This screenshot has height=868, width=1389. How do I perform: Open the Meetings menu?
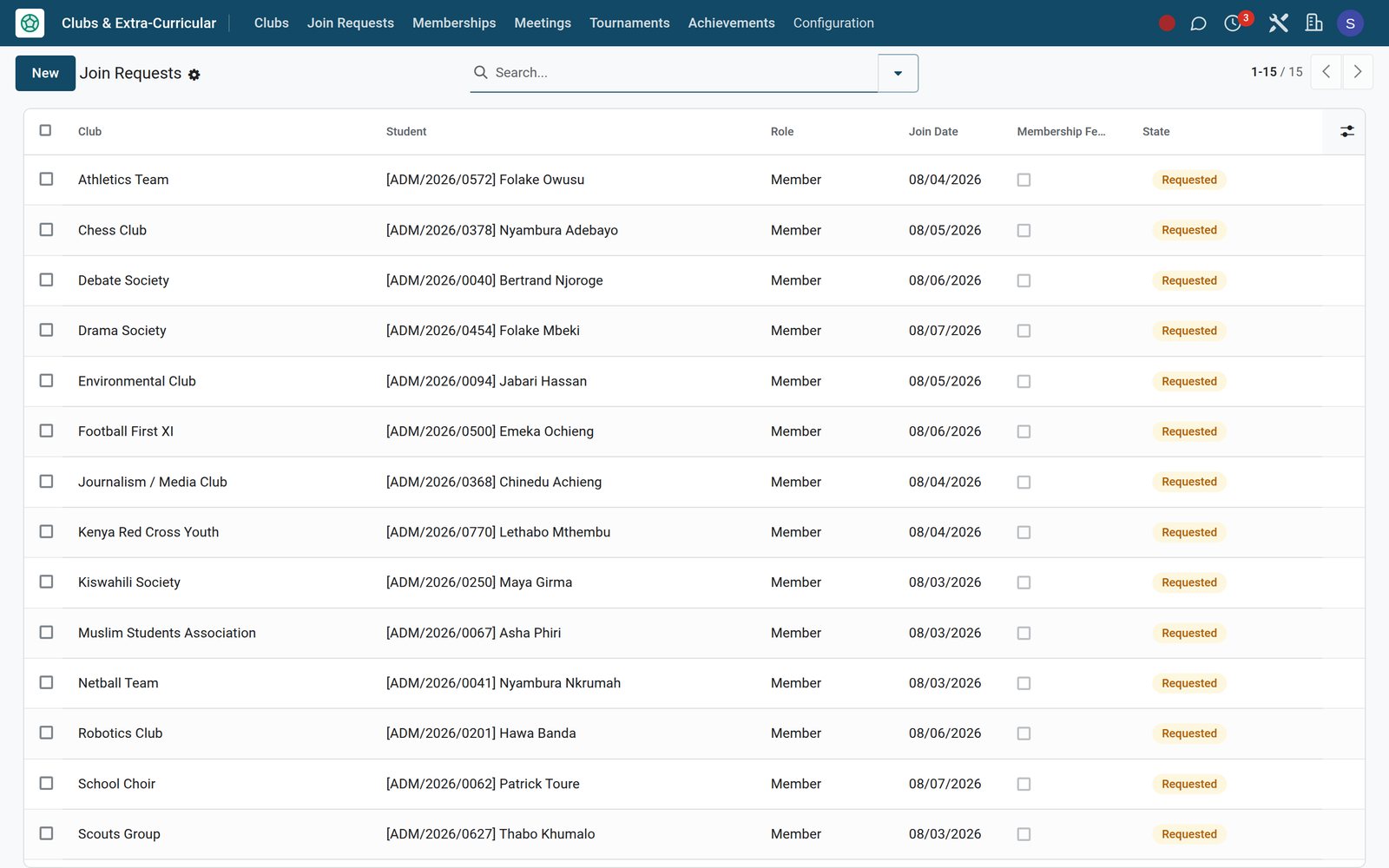543,23
